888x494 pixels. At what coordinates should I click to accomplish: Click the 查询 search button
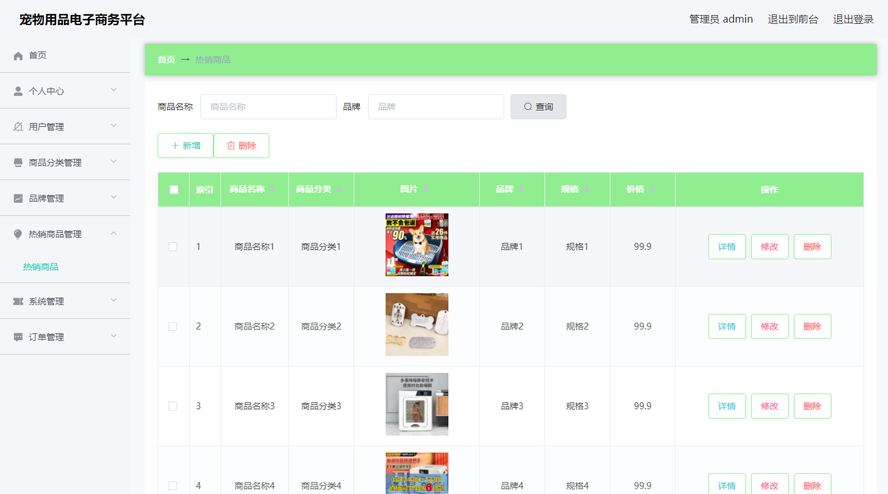point(538,107)
